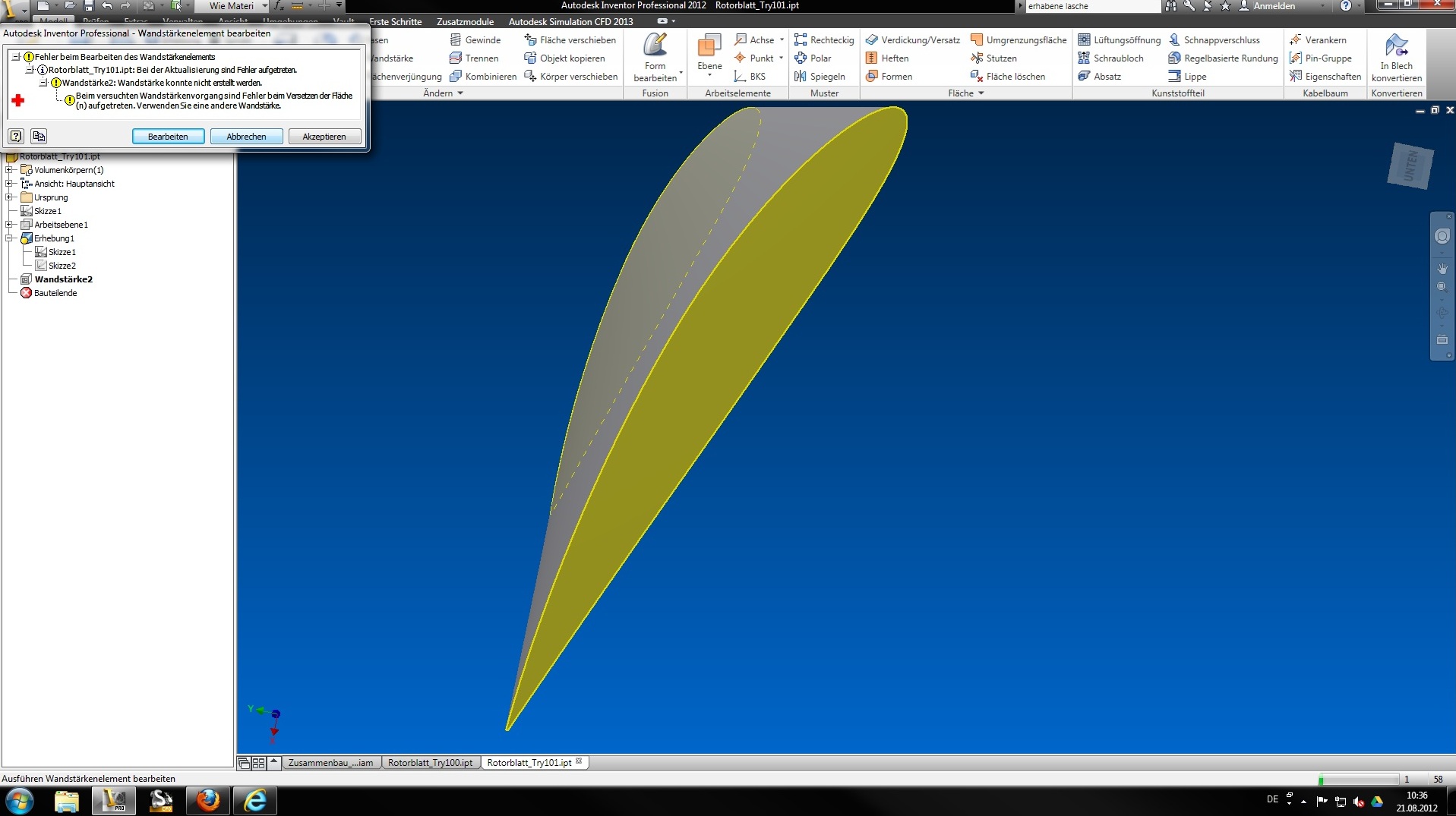Open the Wie Material dropdown
The width and height of the screenshot is (1456, 816).
coord(264,6)
